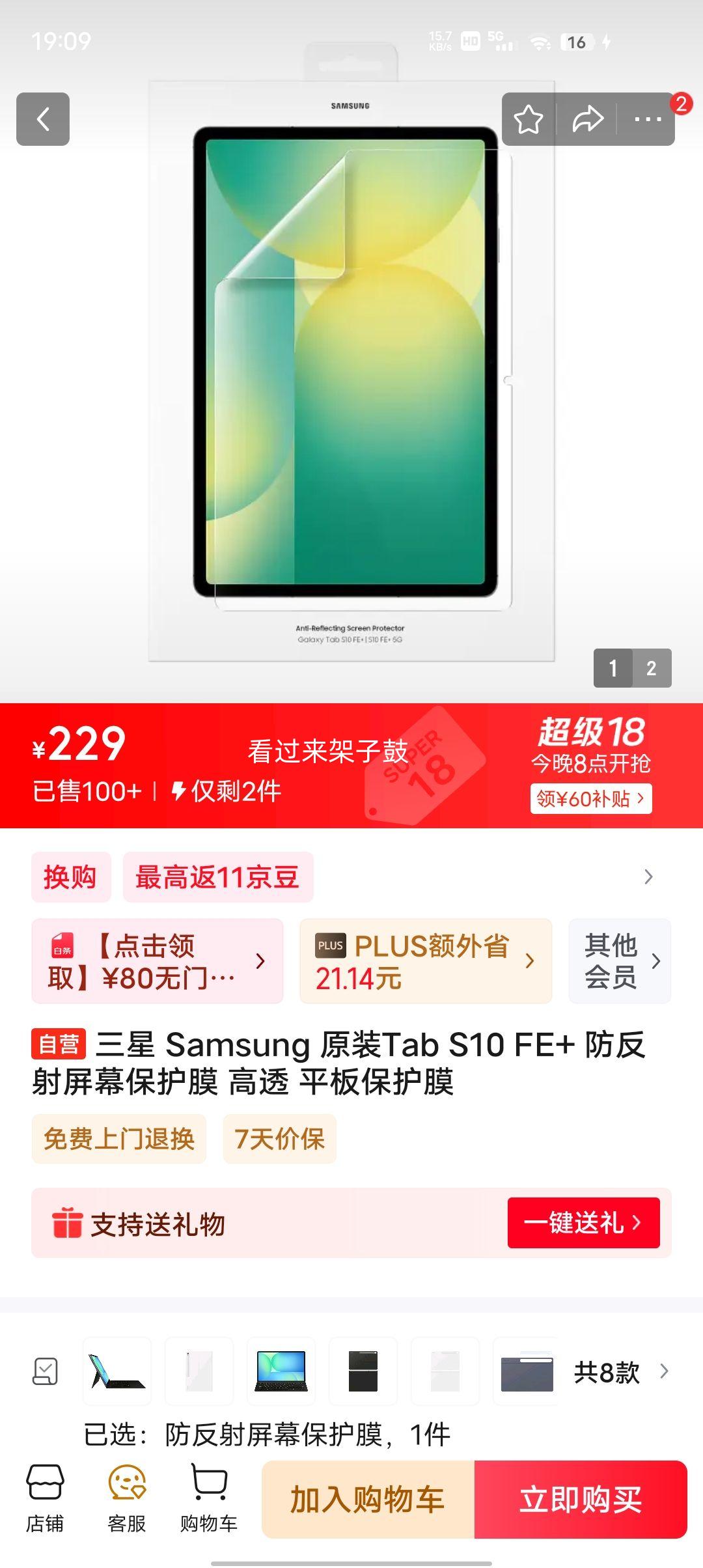Expand 共8款 style variants list
Viewport: 703px width, 1568px height.
coord(621,1371)
